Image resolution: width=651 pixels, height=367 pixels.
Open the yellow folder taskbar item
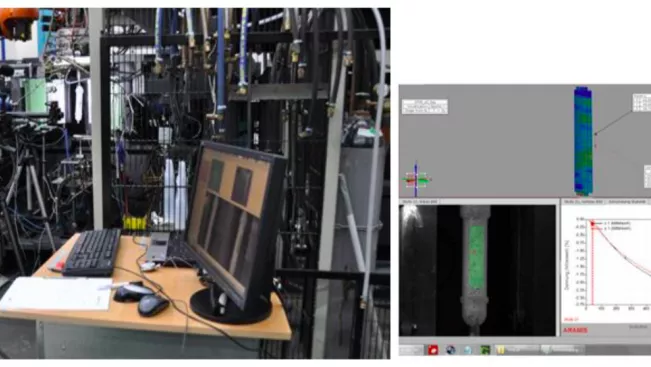[517, 350]
